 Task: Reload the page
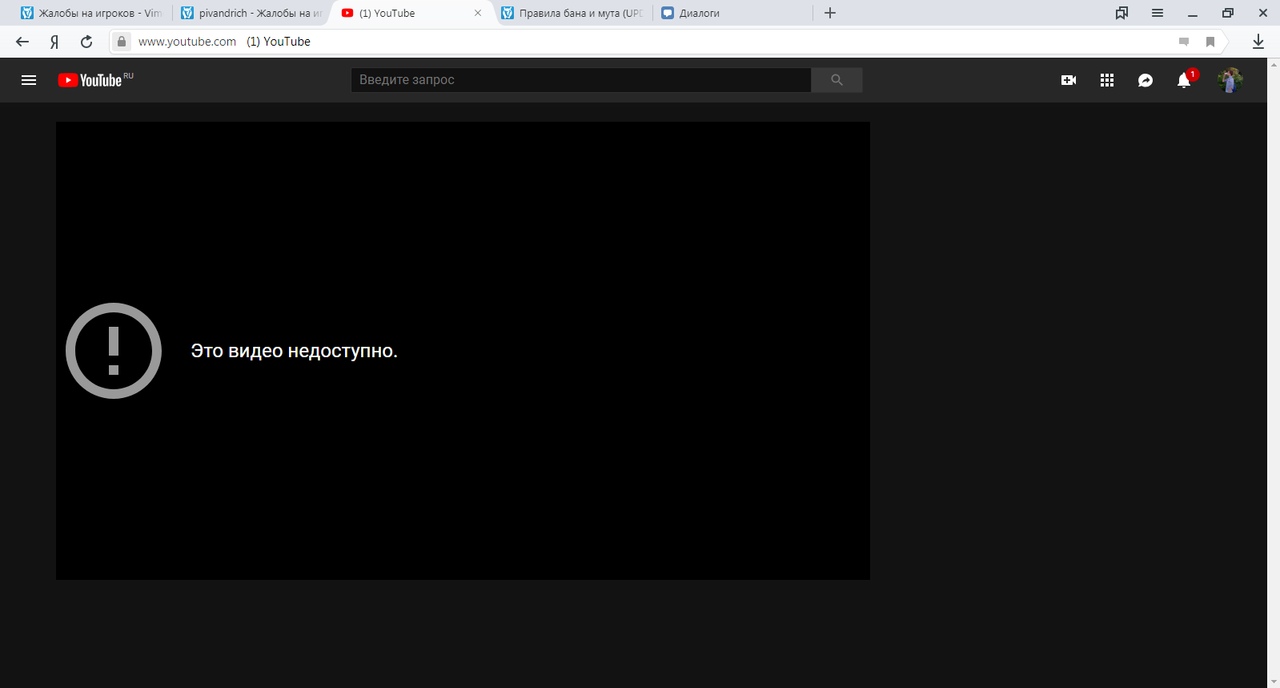[x=86, y=41]
